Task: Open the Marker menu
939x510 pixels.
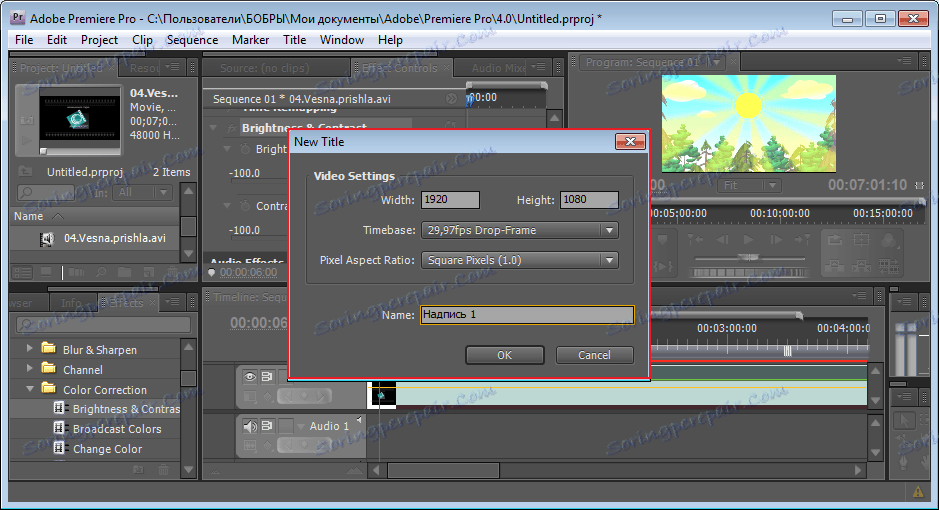Action: click(x=250, y=40)
